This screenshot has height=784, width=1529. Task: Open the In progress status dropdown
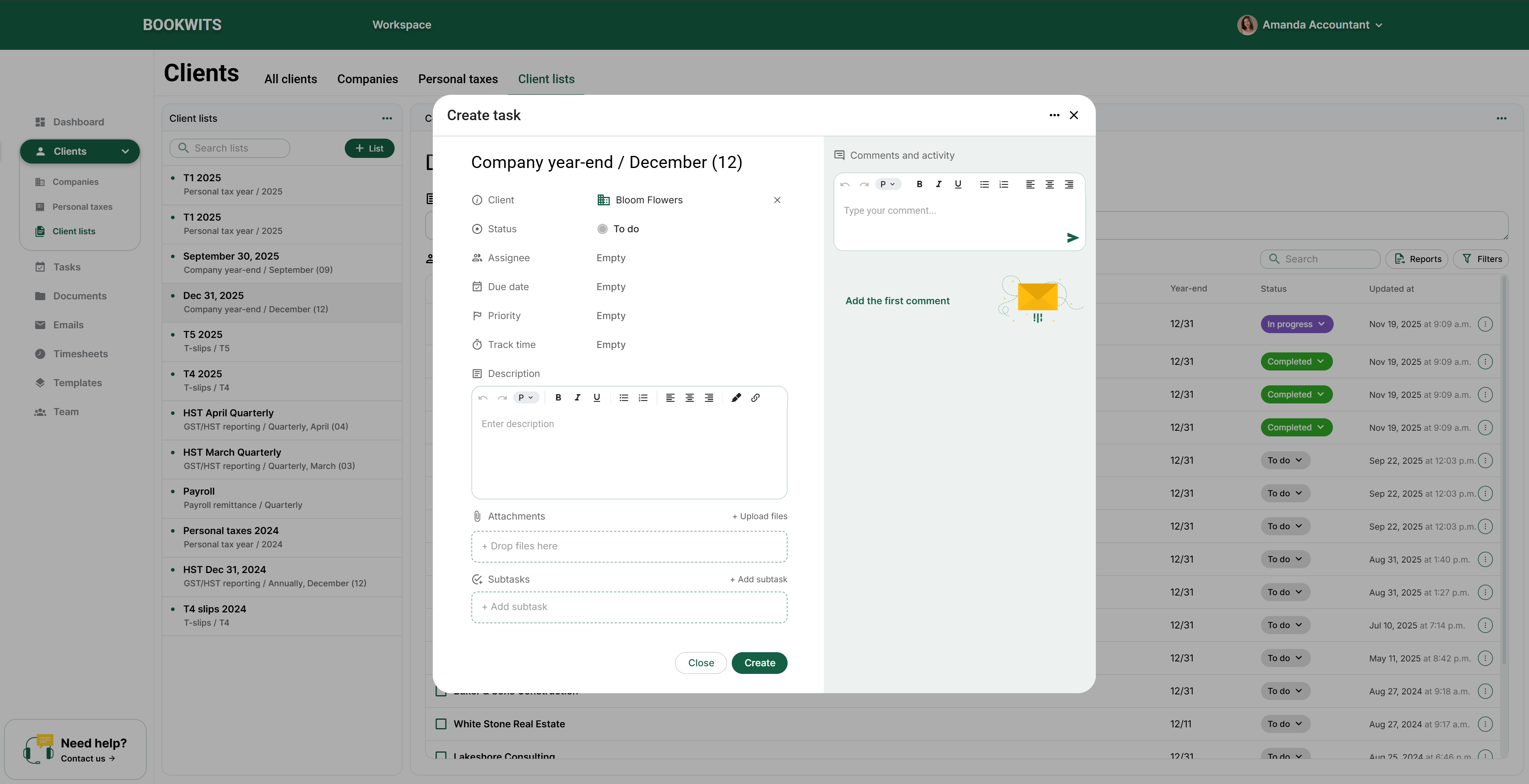tap(1296, 324)
